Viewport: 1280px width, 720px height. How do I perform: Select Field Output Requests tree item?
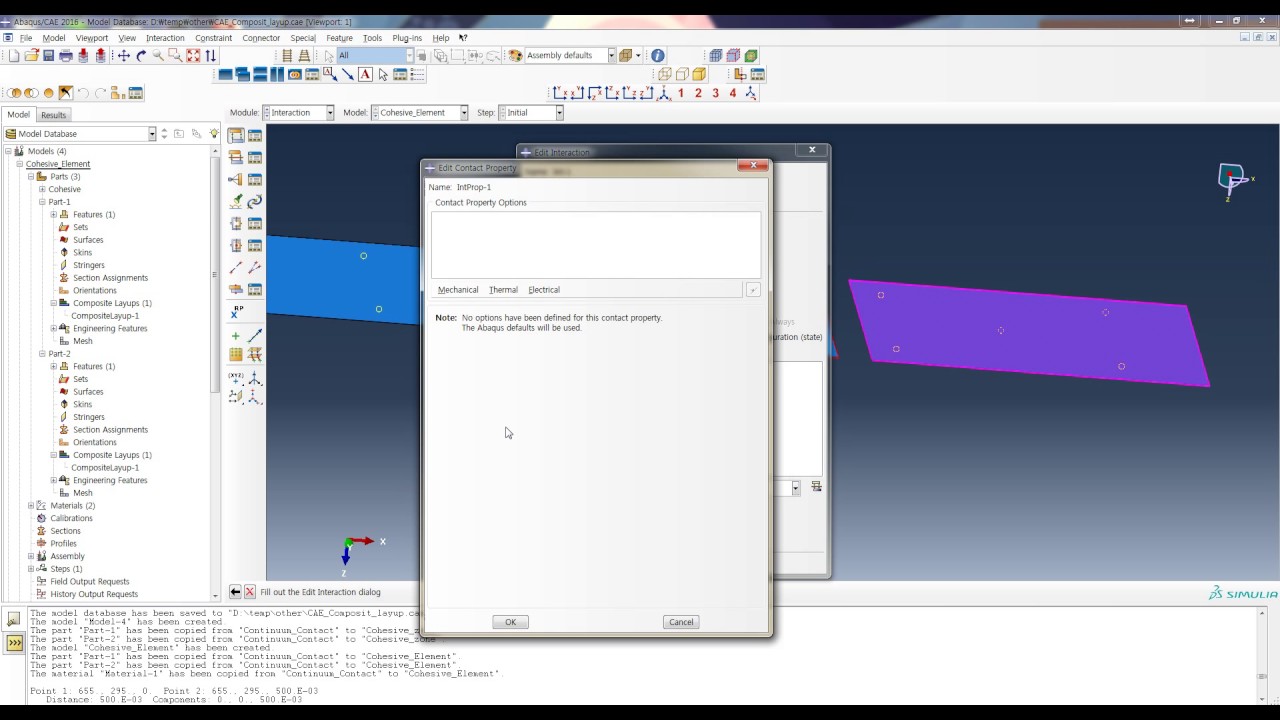pos(90,582)
